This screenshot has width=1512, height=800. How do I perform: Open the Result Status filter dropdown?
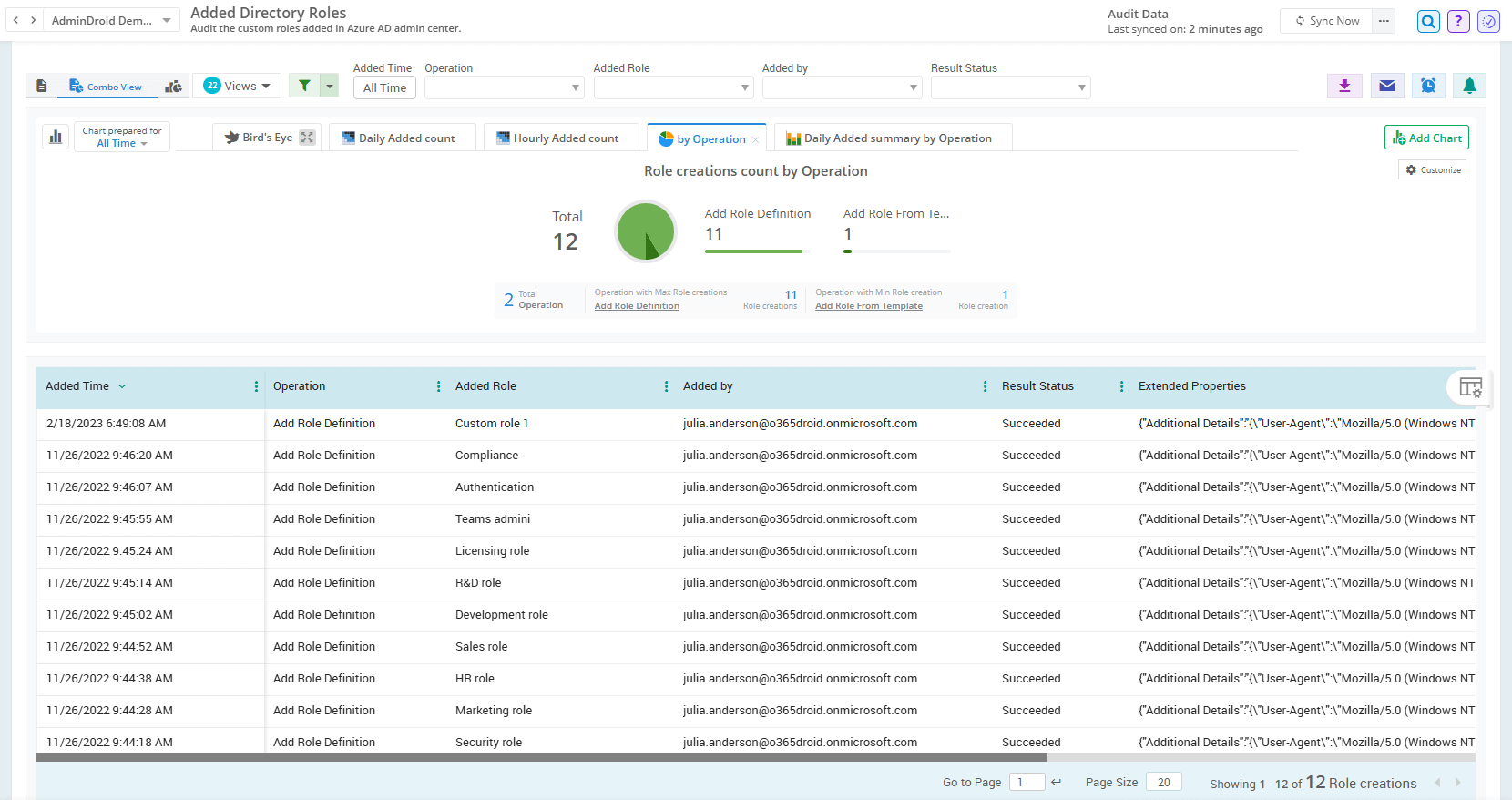(x=1010, y=87)
